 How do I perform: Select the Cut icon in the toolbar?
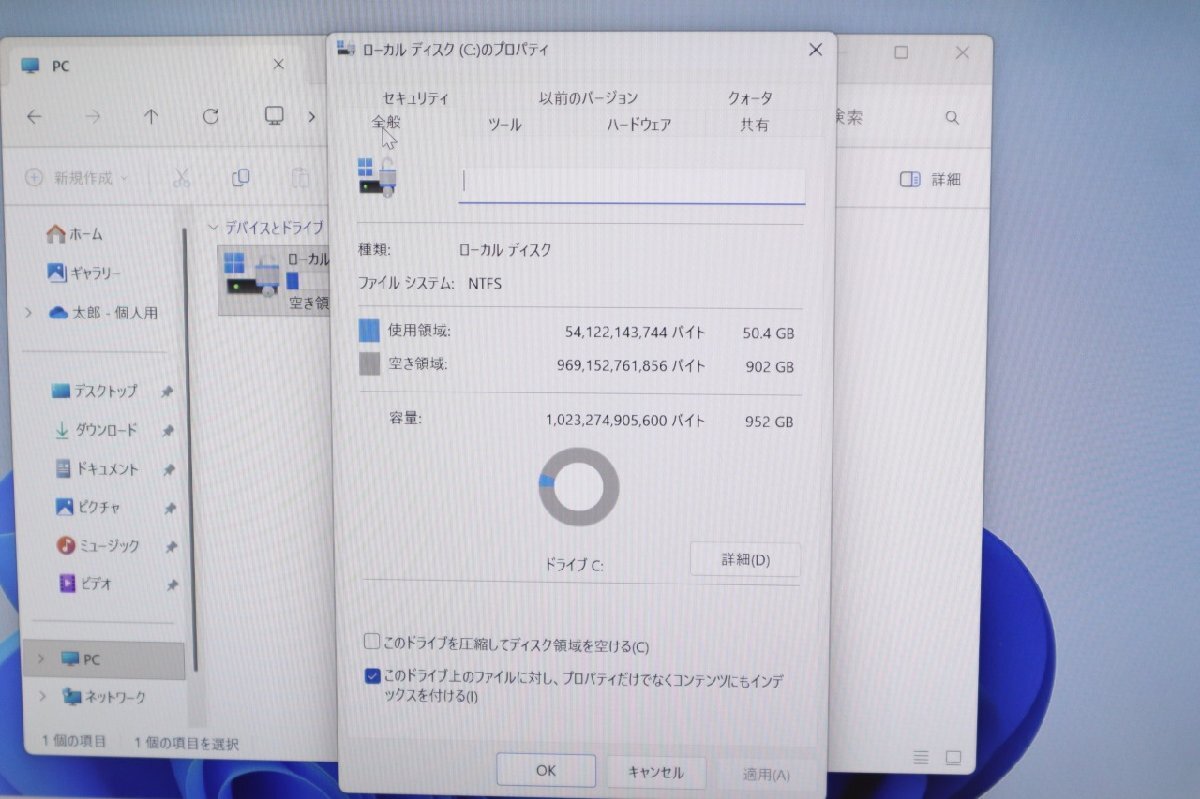pos(182,178)
